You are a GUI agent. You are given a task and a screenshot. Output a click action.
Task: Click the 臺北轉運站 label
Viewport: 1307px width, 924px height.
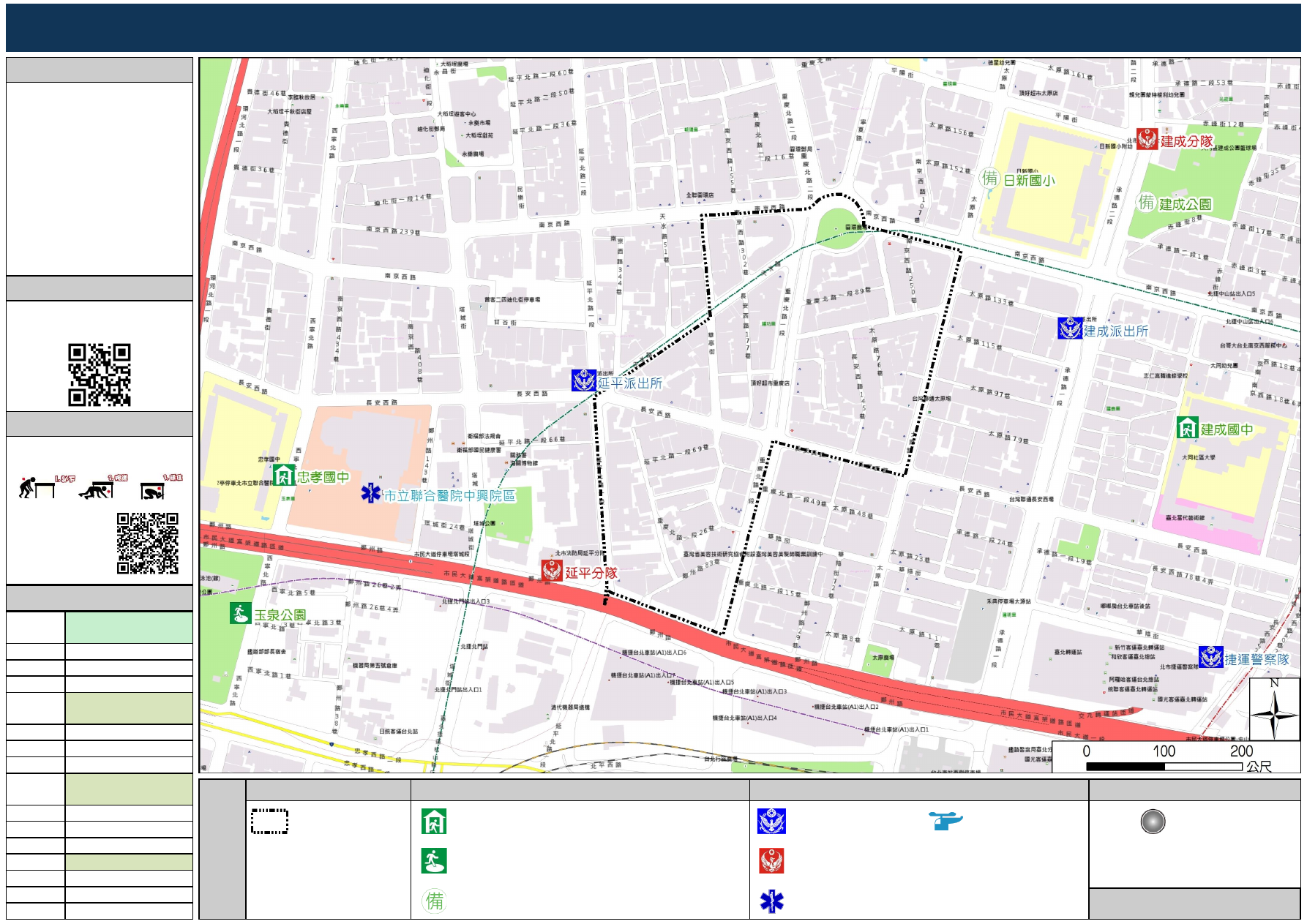tap(1068, 651)
